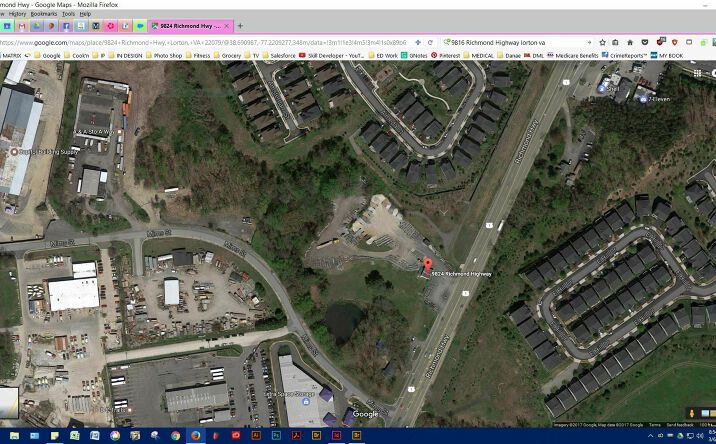Open the MEDICAL bookmarks folder
Image resolution: width=716 pixels, height=444 pixels.
(x=479, y=55)
